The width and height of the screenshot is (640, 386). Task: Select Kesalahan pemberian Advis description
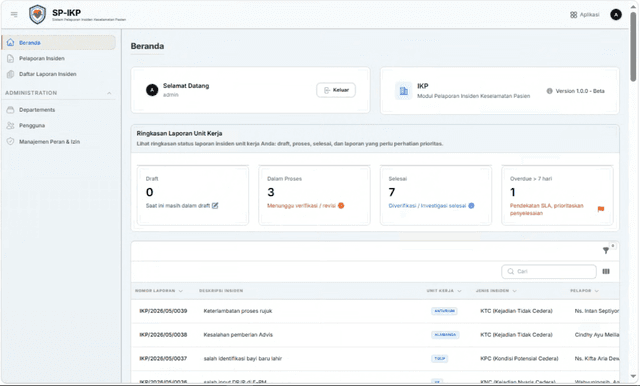tap(238, 335)
